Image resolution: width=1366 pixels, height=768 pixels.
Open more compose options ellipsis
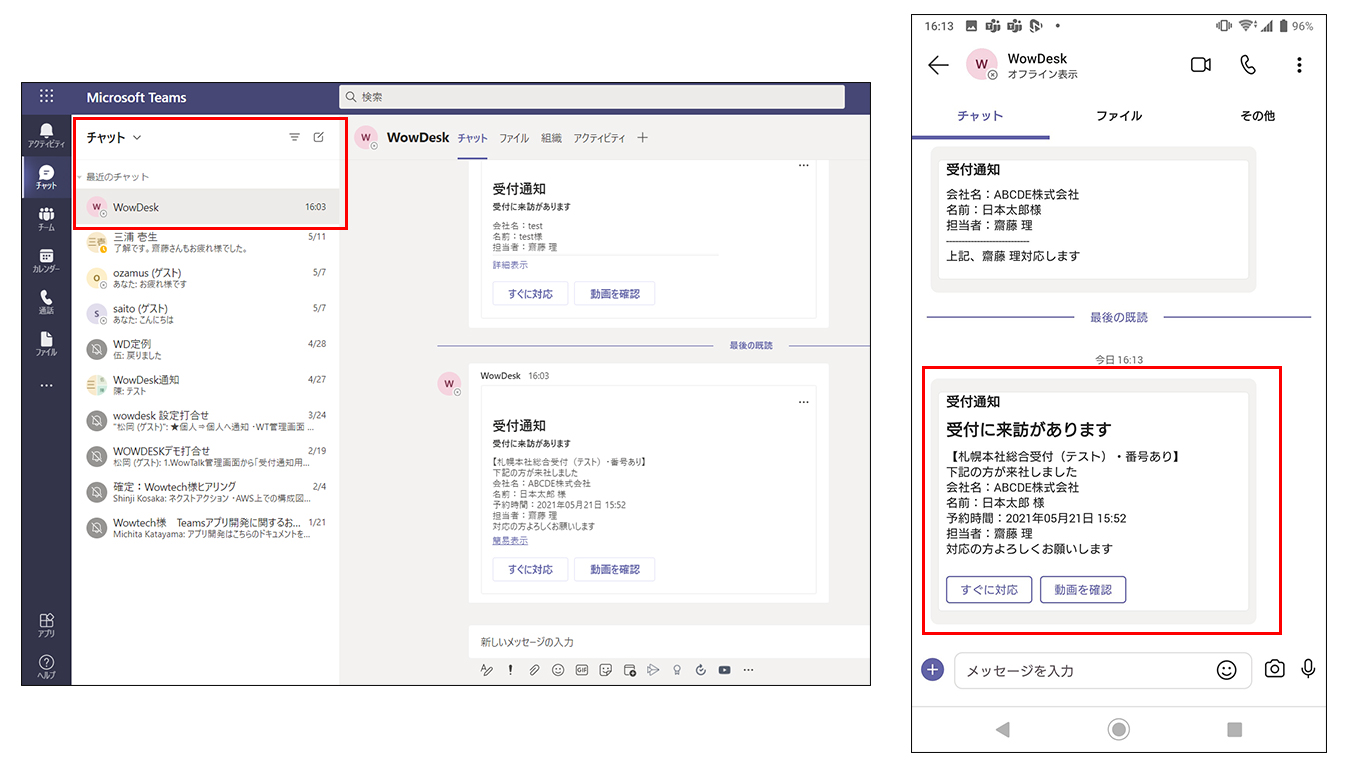pyautogui.click(x=748, y=670)
